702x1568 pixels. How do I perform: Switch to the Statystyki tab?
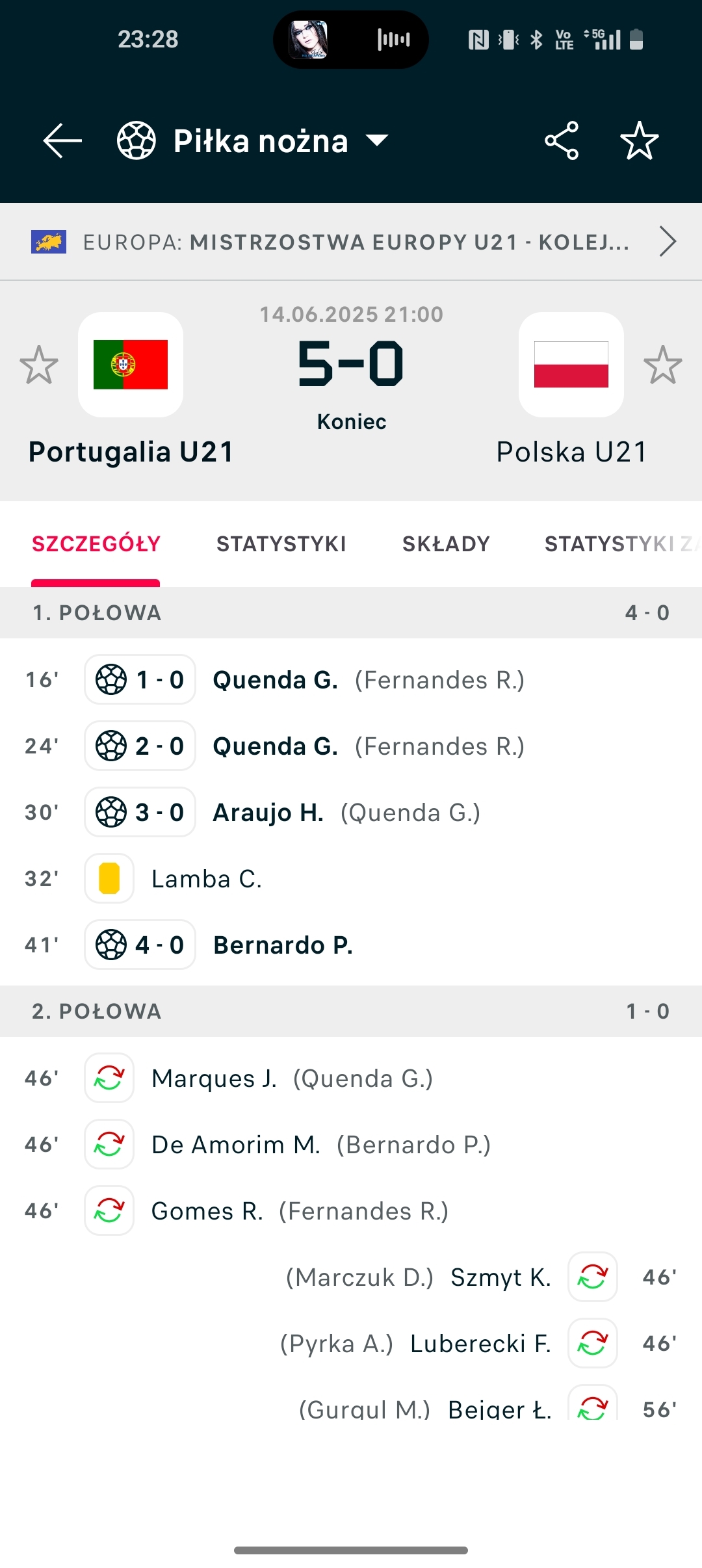point(281,544)
